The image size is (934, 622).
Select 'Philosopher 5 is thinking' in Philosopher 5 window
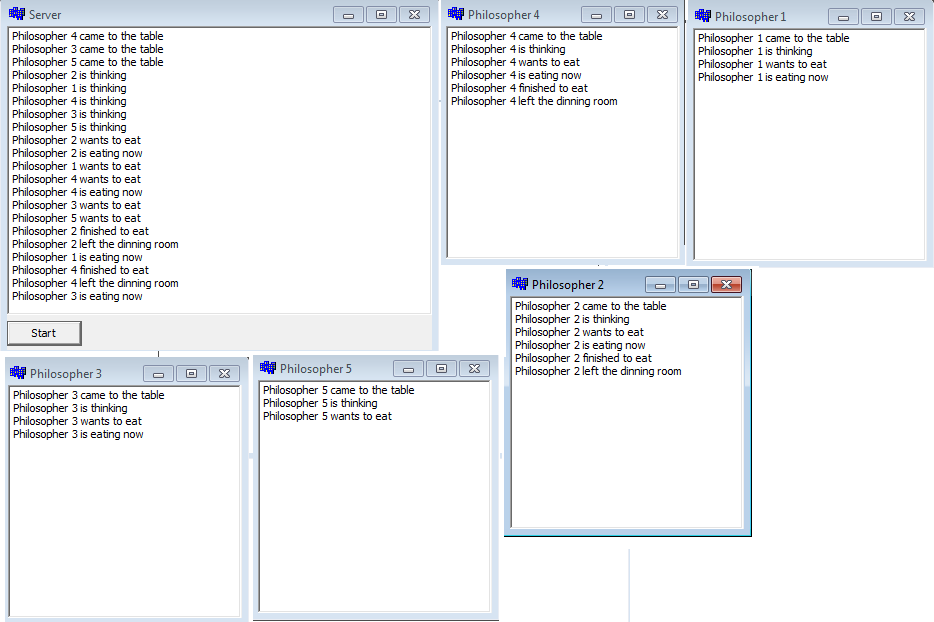pos(320,403)
